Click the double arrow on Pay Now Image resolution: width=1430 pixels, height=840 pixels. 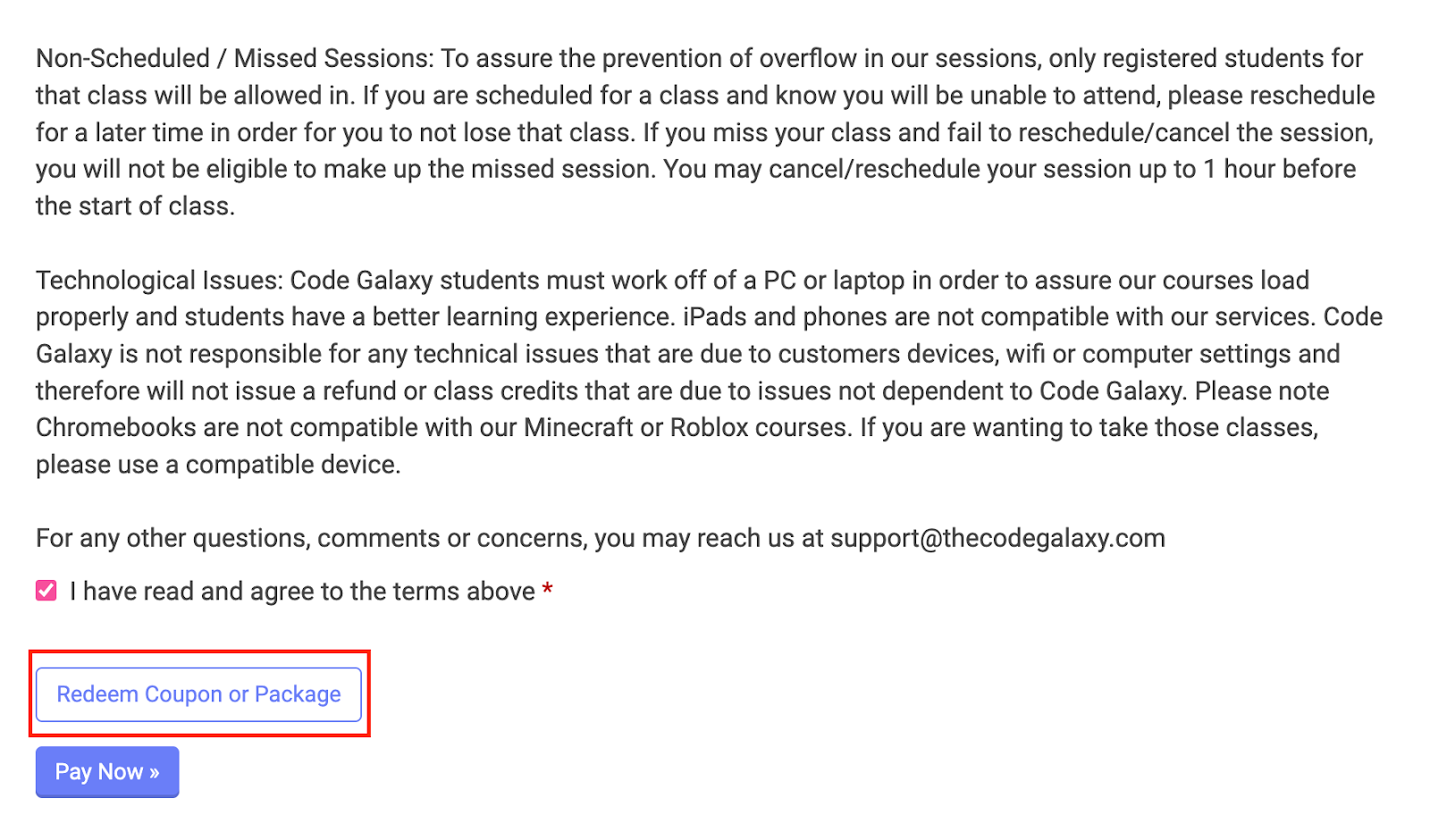(x=155, y=772)
